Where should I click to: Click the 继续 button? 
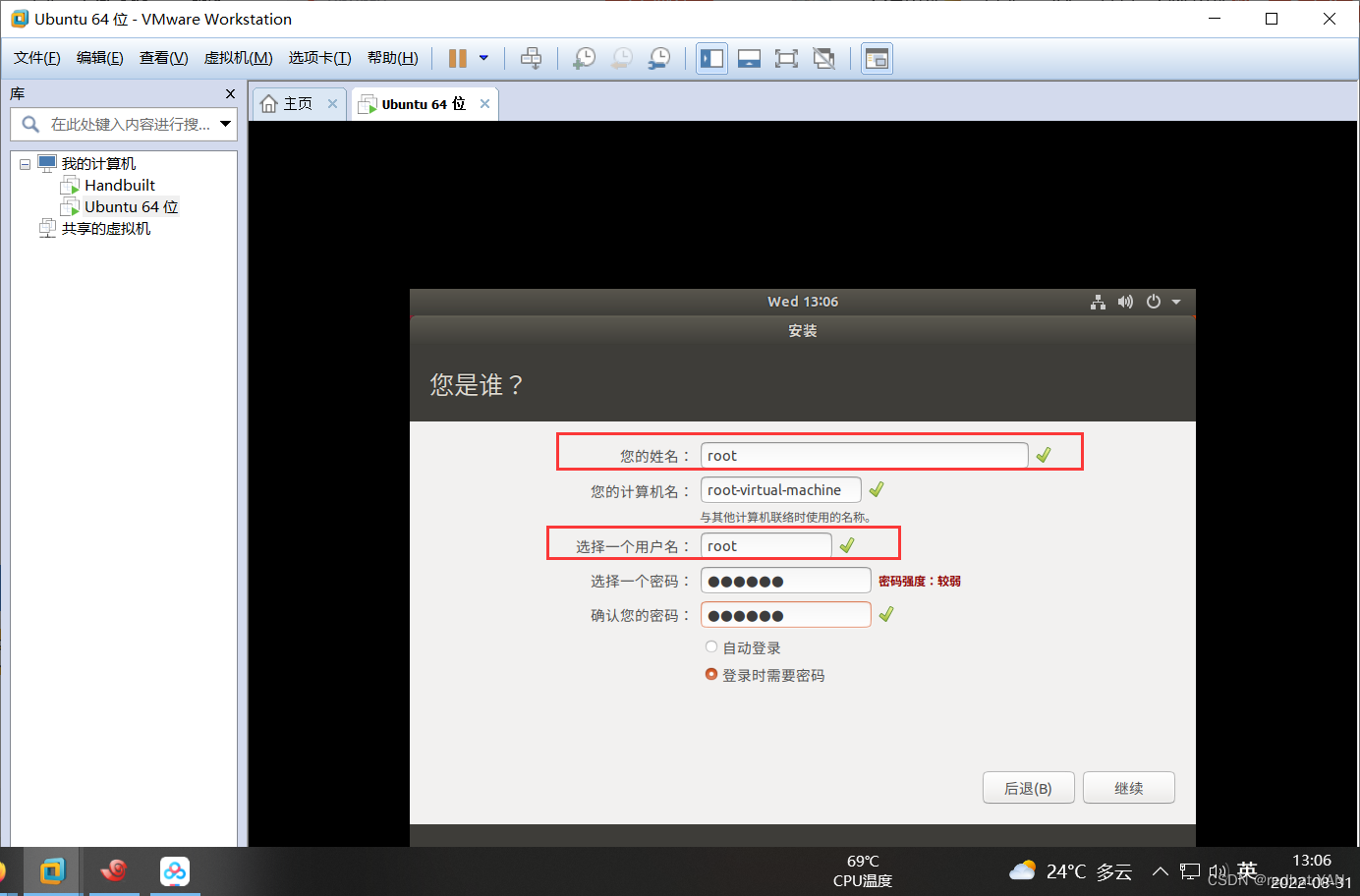click(x=1128, y=788)
